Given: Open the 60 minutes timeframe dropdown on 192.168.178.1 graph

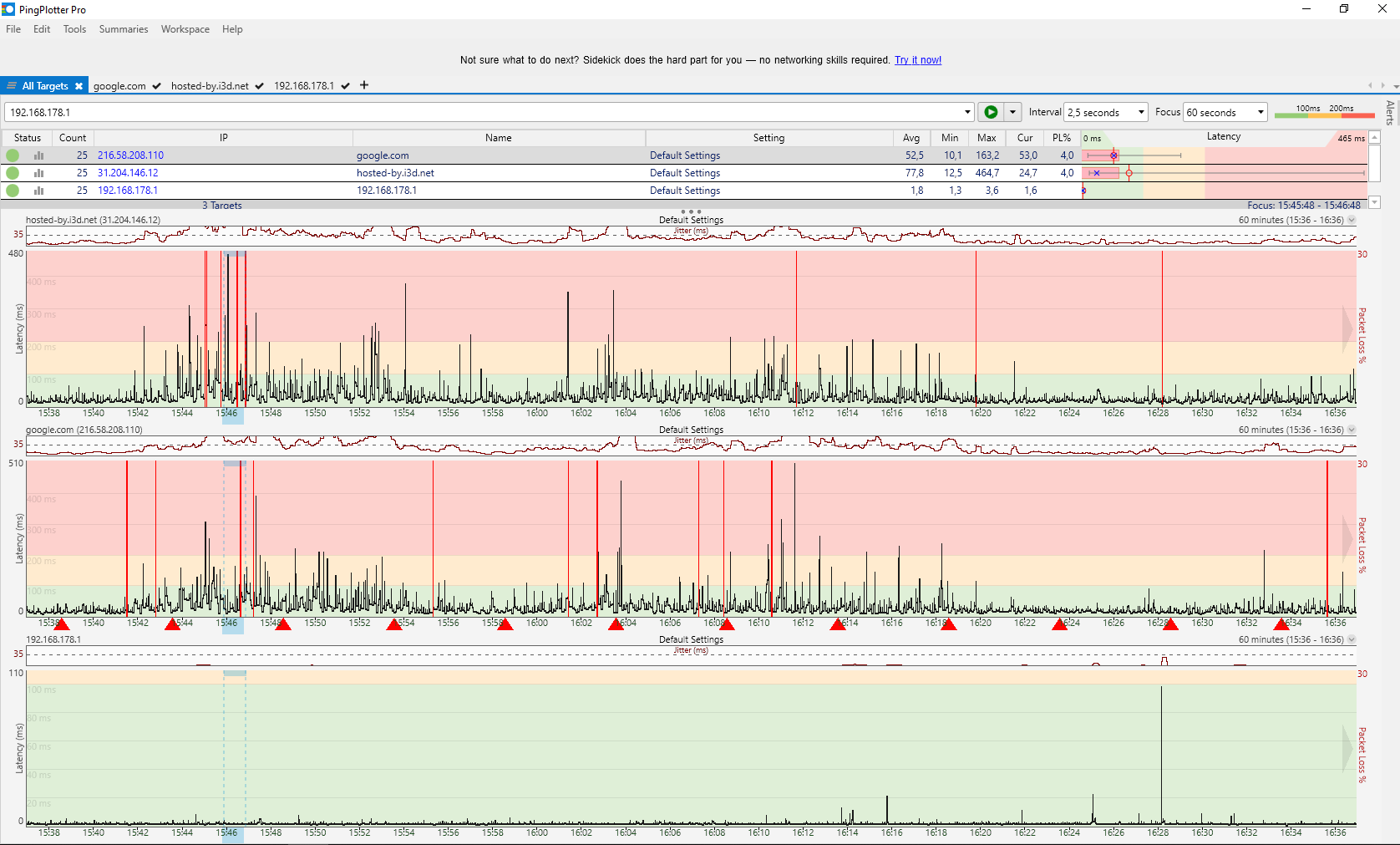Looking at the screenshot, I should 1352,640.
